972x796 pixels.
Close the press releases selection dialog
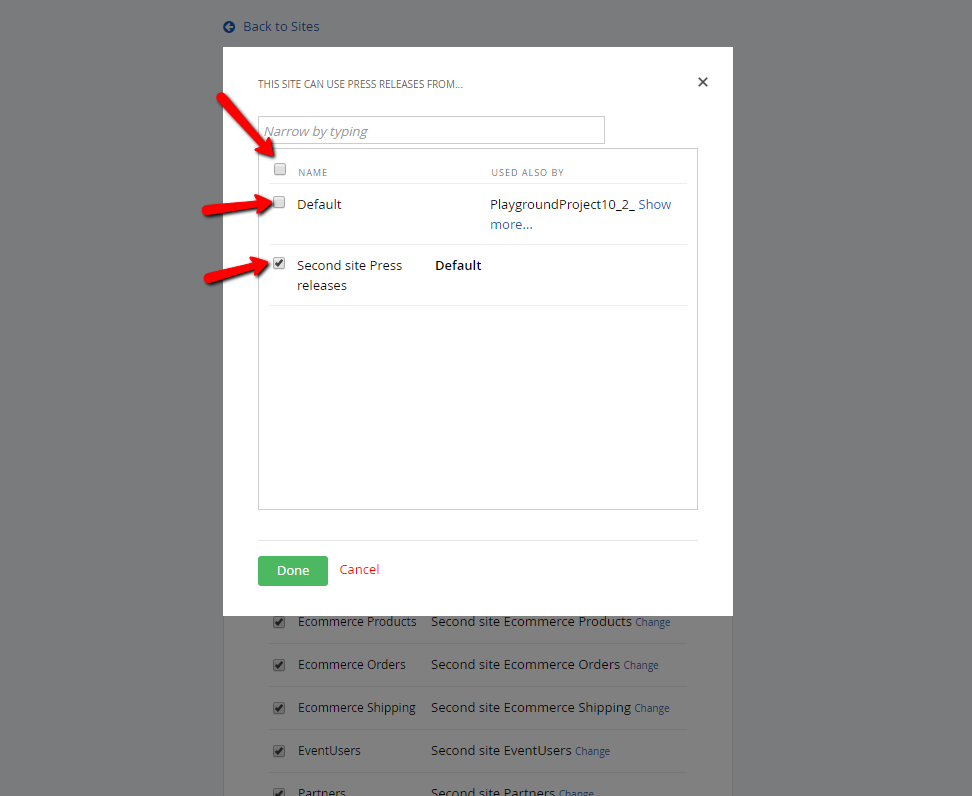[703, 82]
